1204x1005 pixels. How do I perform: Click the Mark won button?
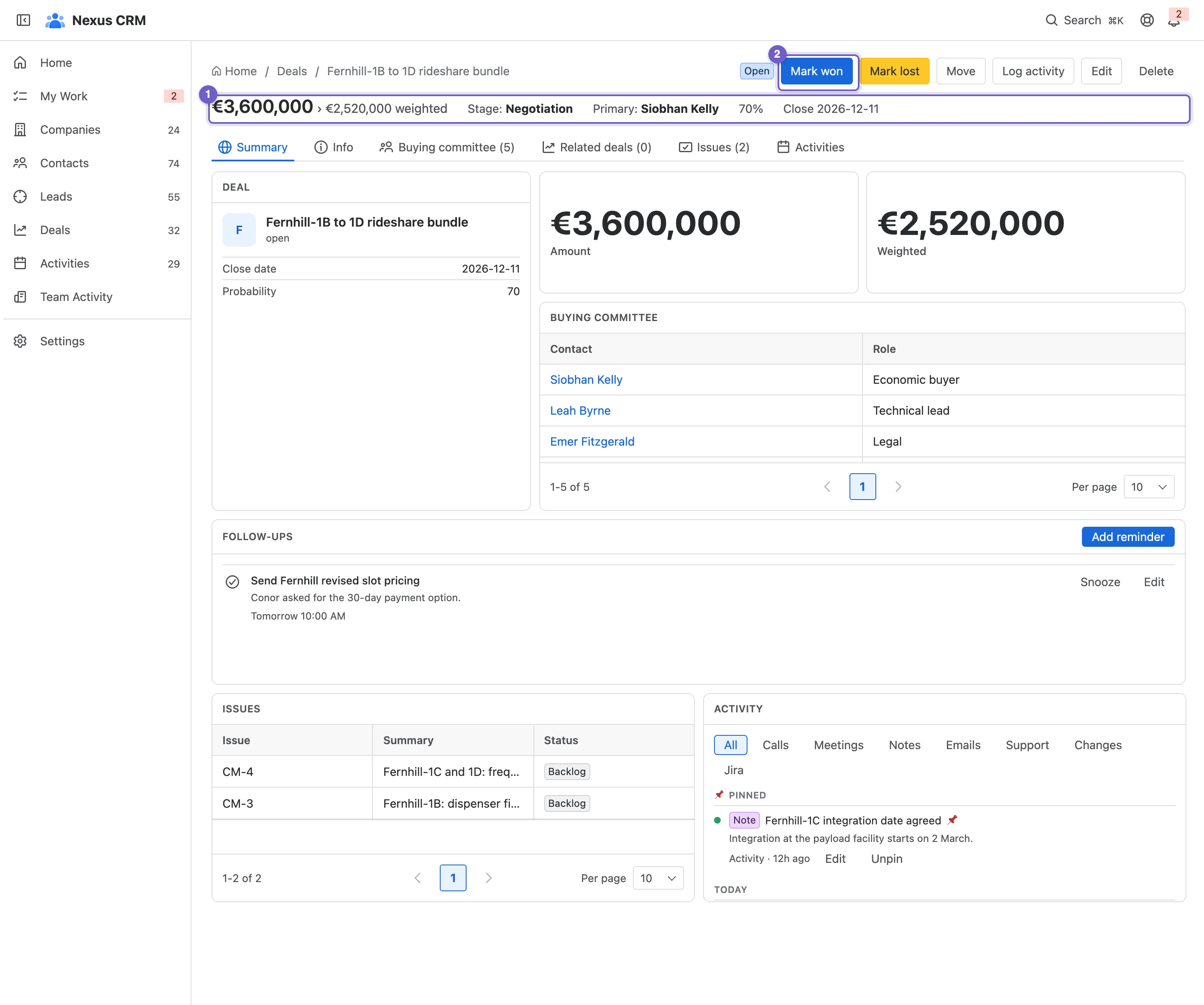(x=816, y=71)
